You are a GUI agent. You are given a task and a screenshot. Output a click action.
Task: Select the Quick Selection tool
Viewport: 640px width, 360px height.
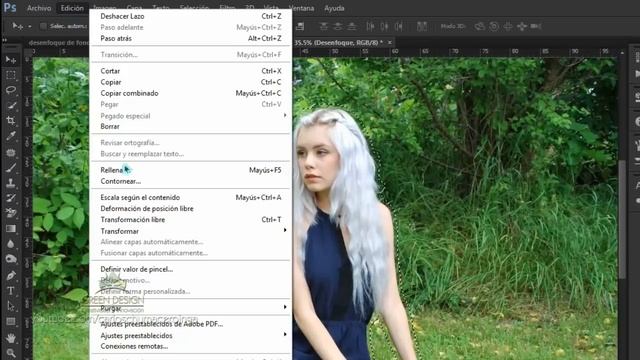(x=11, y=105)
